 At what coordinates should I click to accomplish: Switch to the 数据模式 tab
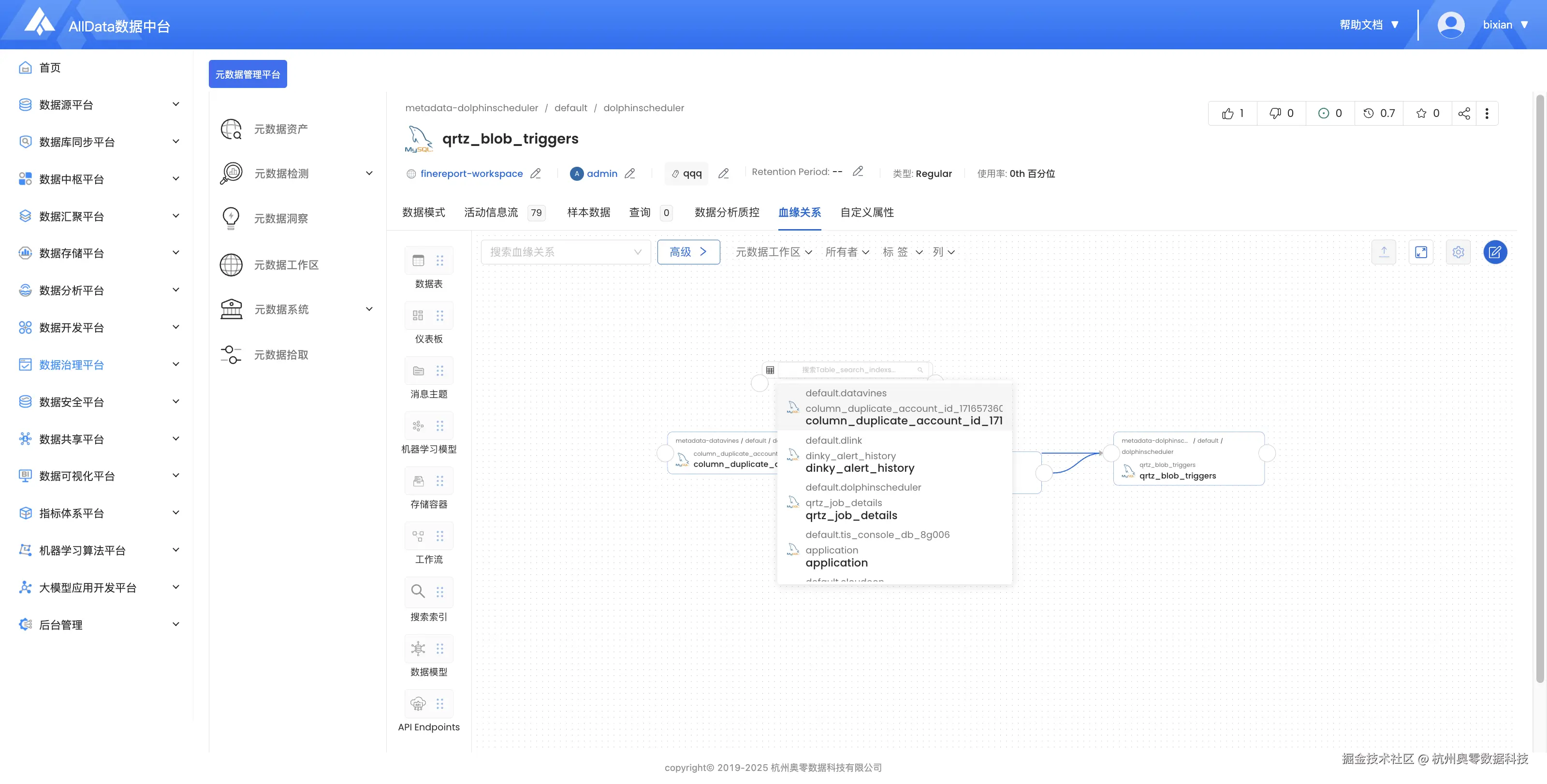point(423,213)
